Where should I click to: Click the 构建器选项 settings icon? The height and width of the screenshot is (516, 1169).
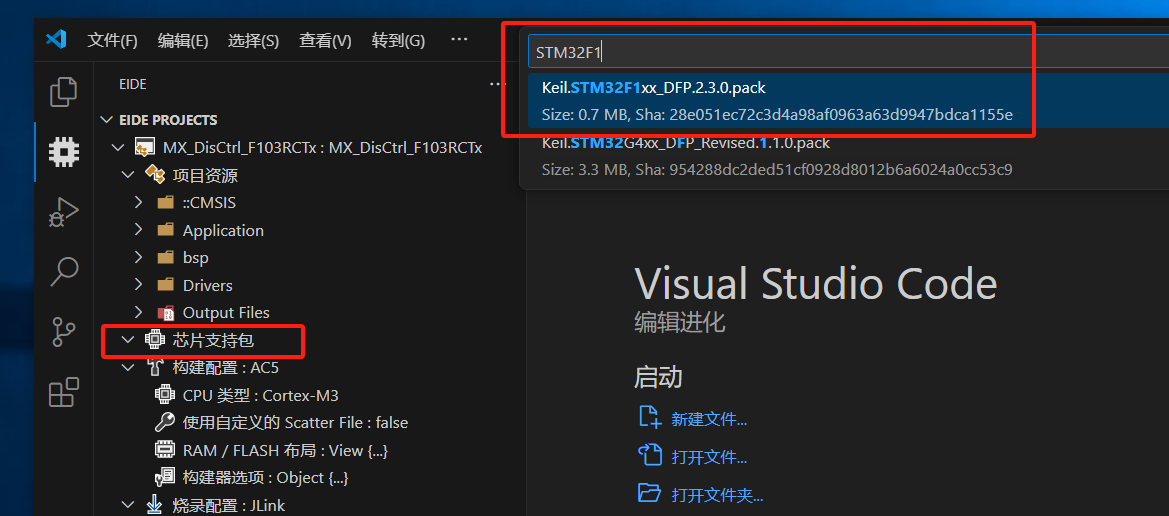point(165,477)
